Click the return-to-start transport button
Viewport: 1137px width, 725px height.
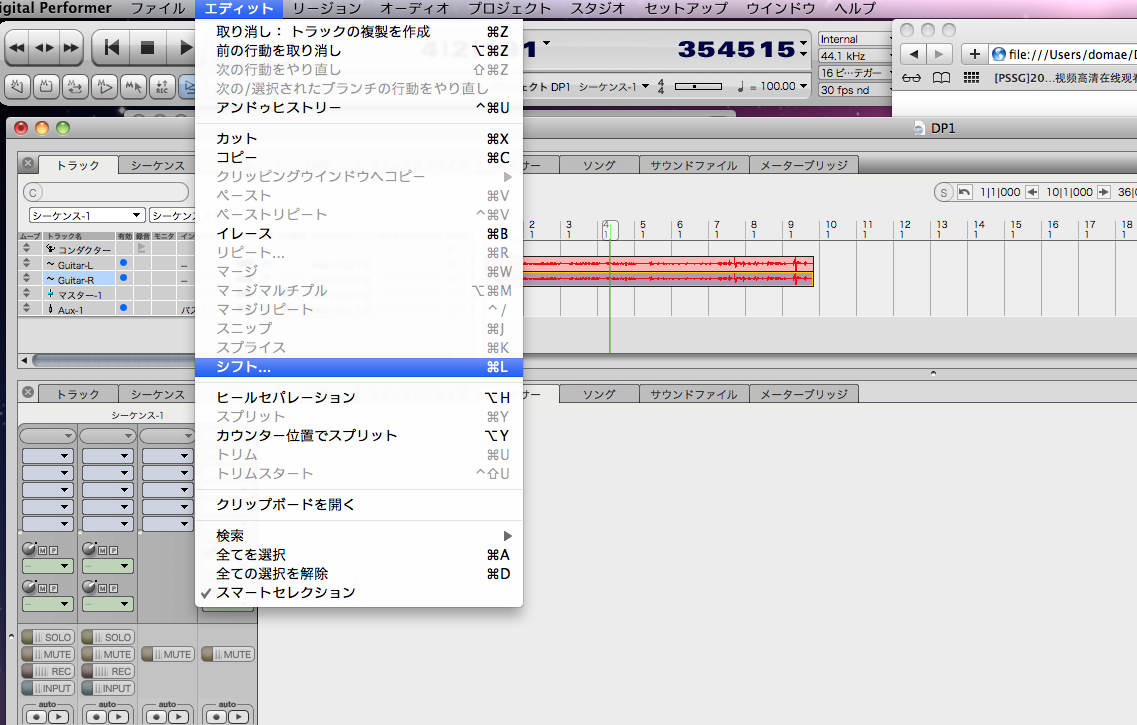tap(112, 48)
